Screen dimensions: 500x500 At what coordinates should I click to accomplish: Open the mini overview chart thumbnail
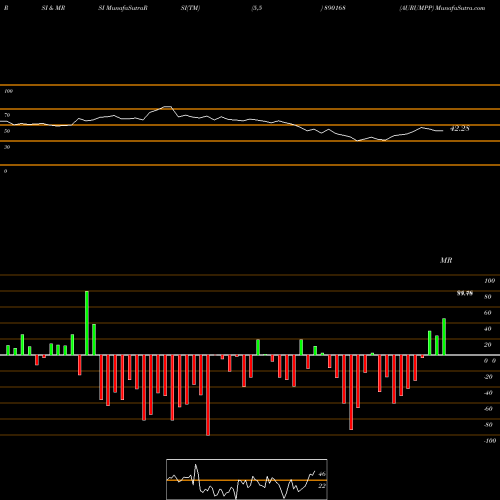tap(247, 479)
